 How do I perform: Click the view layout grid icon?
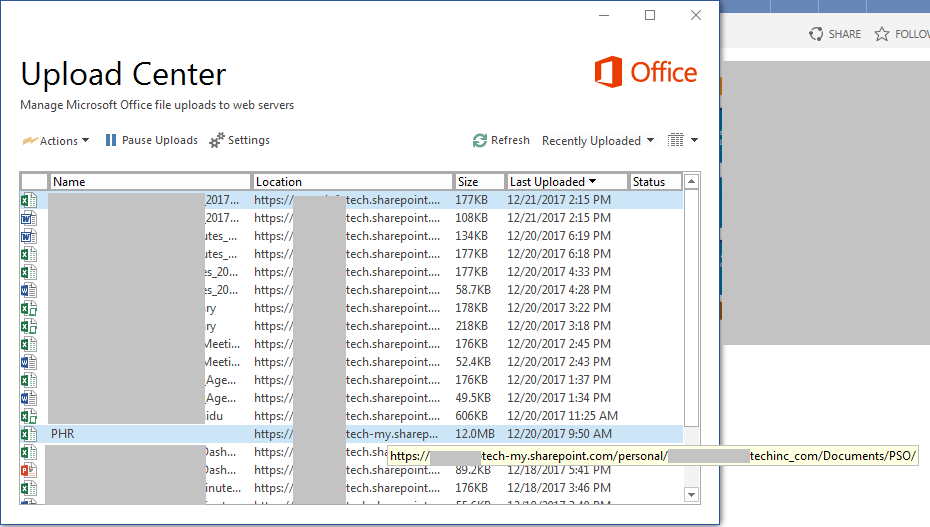[676, 140]
